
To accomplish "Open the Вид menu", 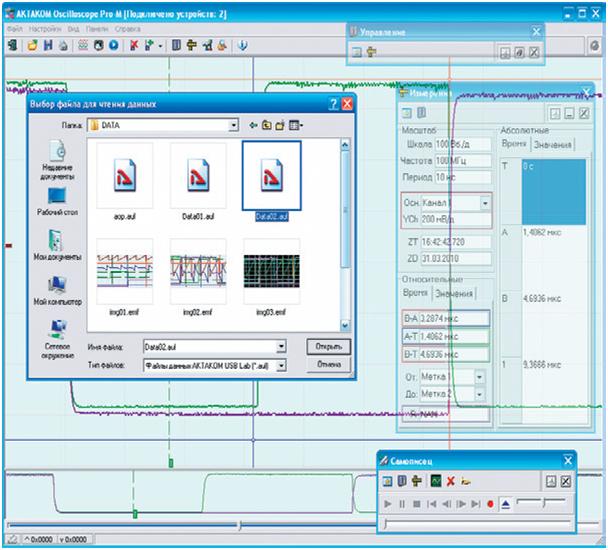I will [73, 29].
